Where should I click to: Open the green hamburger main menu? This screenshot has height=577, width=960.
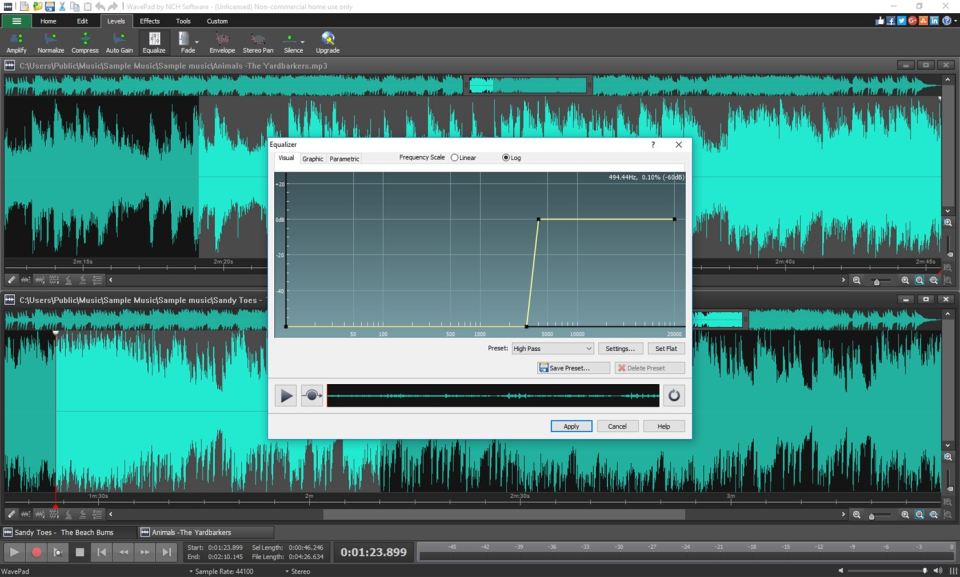[x=17, y=21]
